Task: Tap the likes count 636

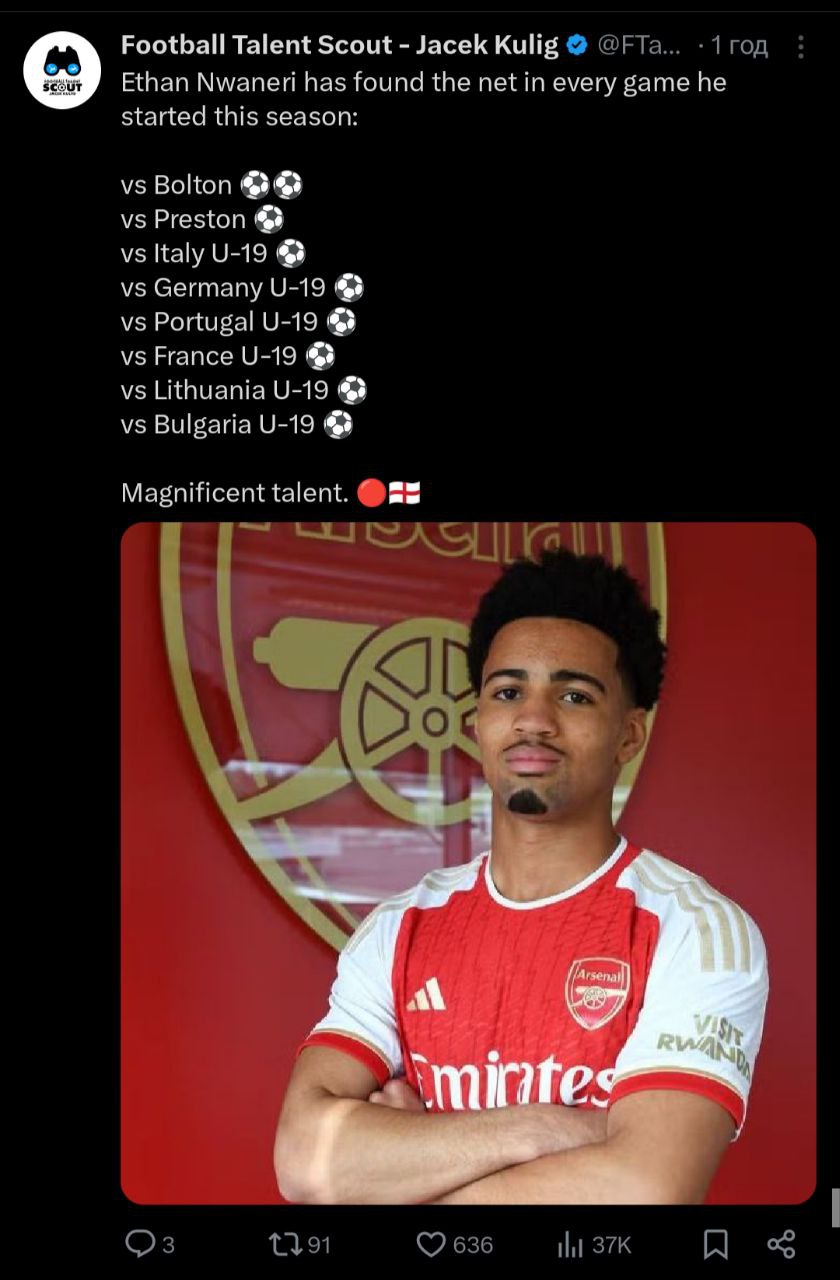Action: [473, 1245]
